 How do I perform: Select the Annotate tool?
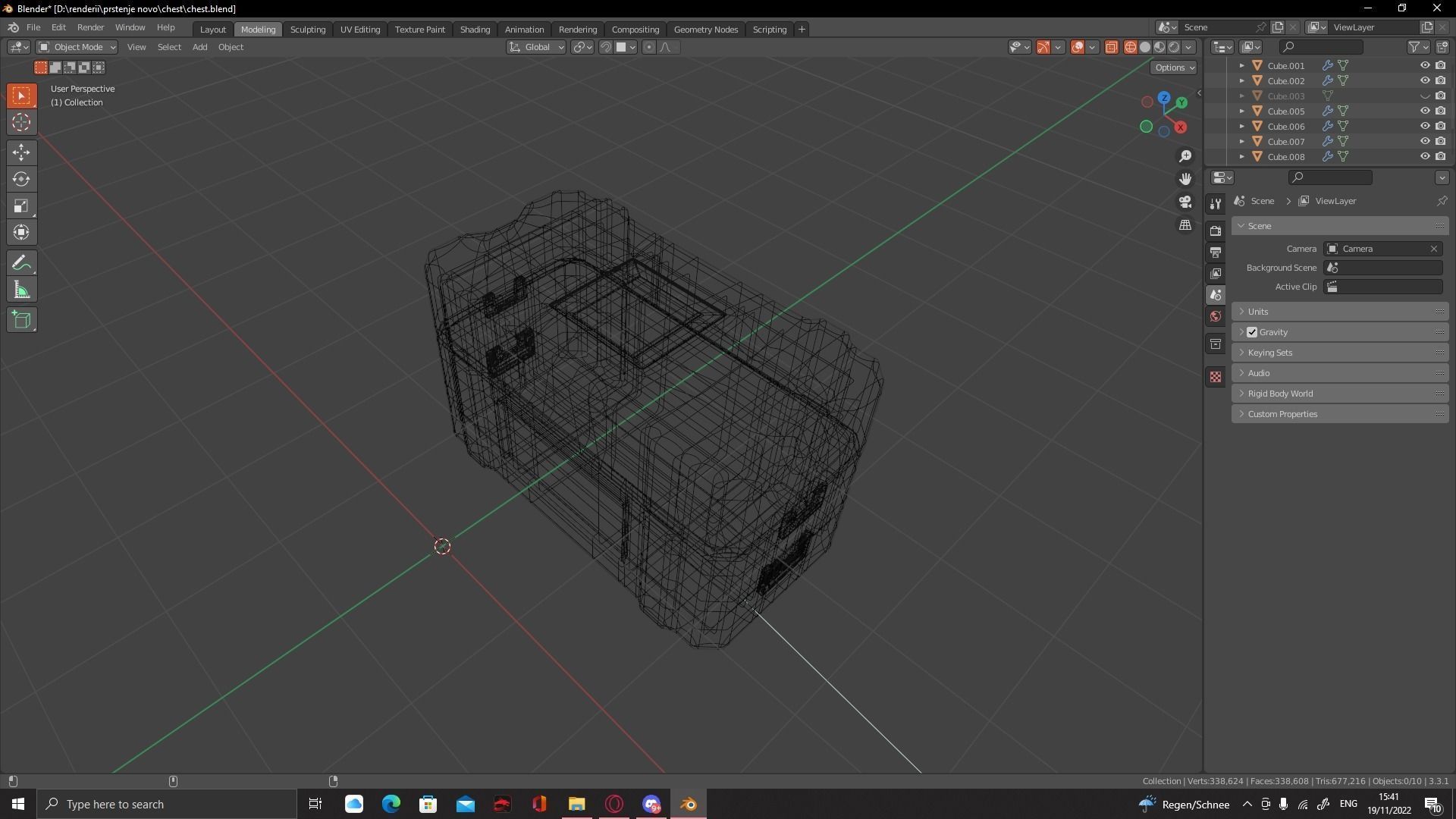pos(21,262)
